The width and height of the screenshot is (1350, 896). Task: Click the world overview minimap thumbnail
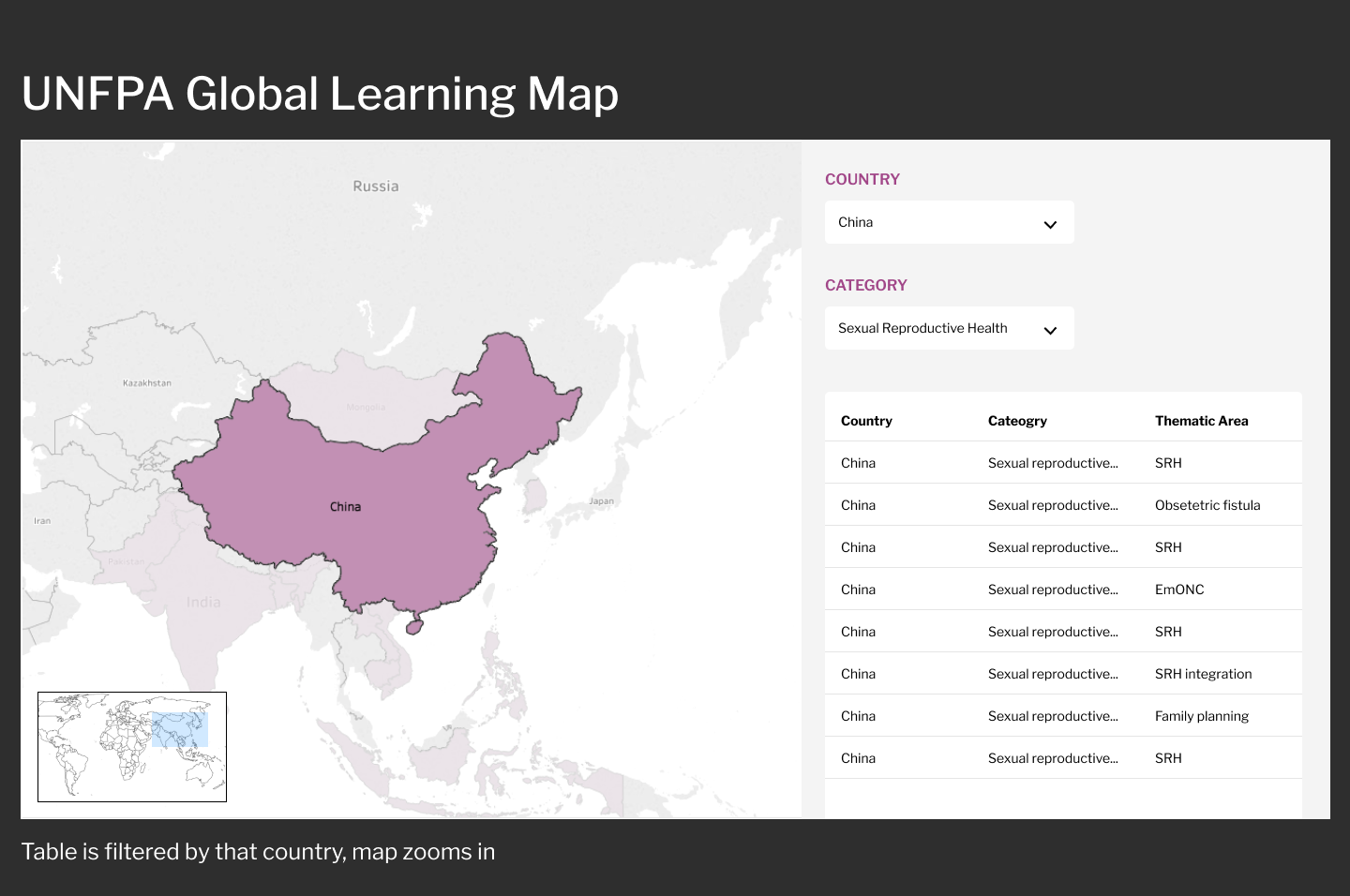tap(132, 747)
